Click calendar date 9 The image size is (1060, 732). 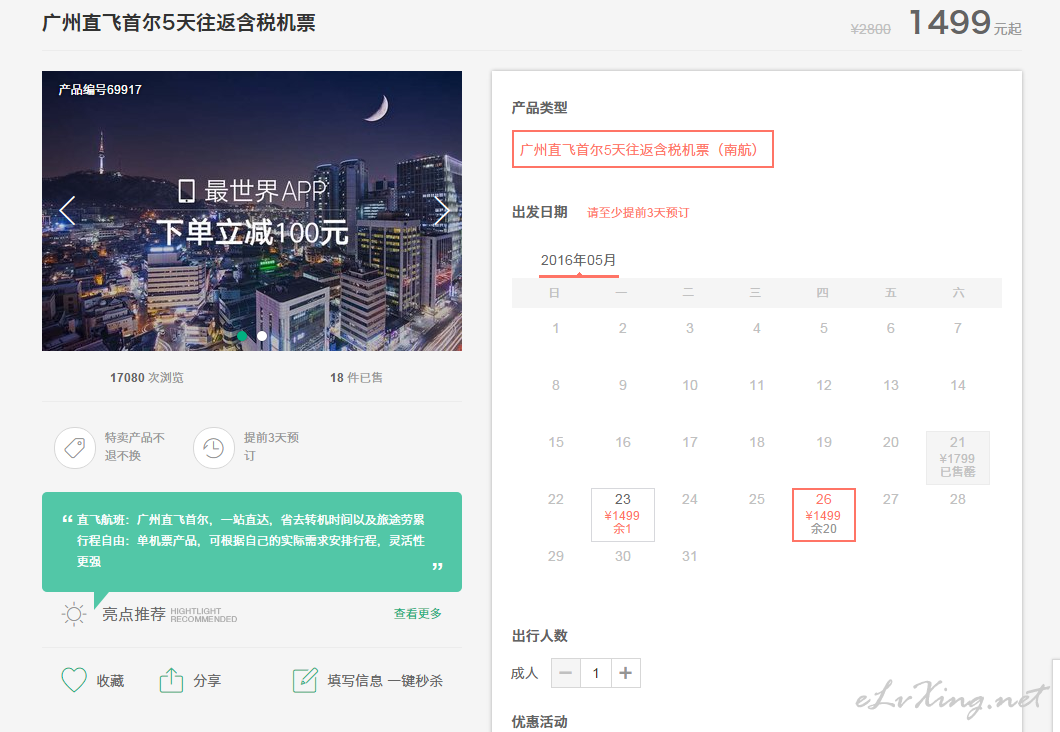[x=623, y=385]
